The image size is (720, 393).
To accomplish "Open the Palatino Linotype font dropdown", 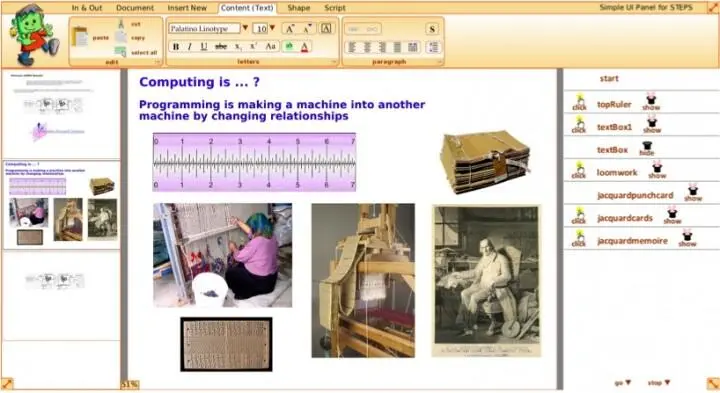I will 245,28.
